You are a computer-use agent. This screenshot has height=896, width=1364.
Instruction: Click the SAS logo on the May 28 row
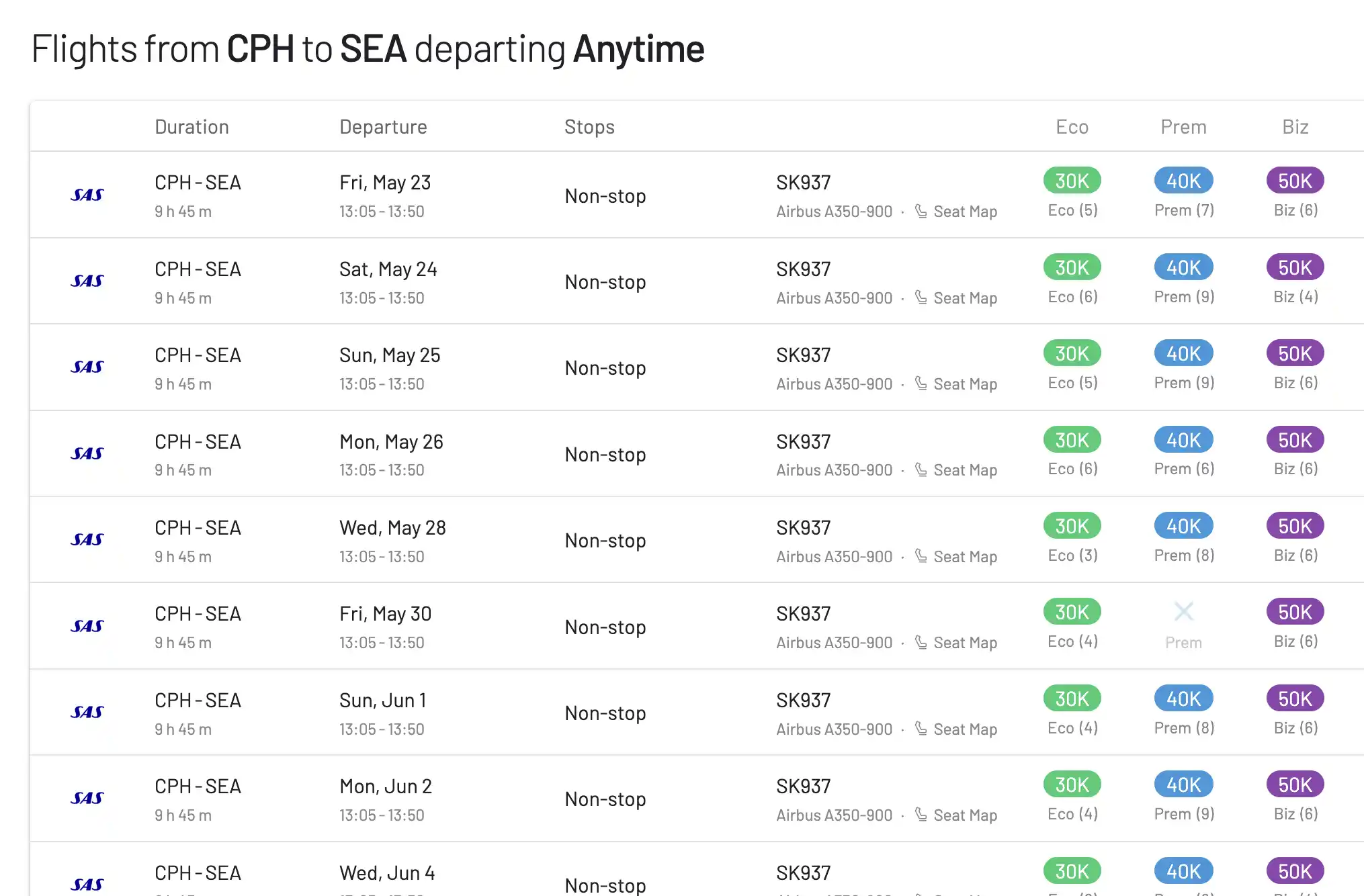(x=87, y=539)
